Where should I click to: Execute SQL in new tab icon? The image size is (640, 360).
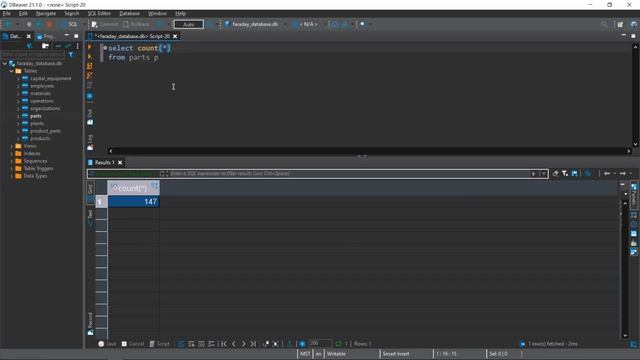click(x=90, y=56)
